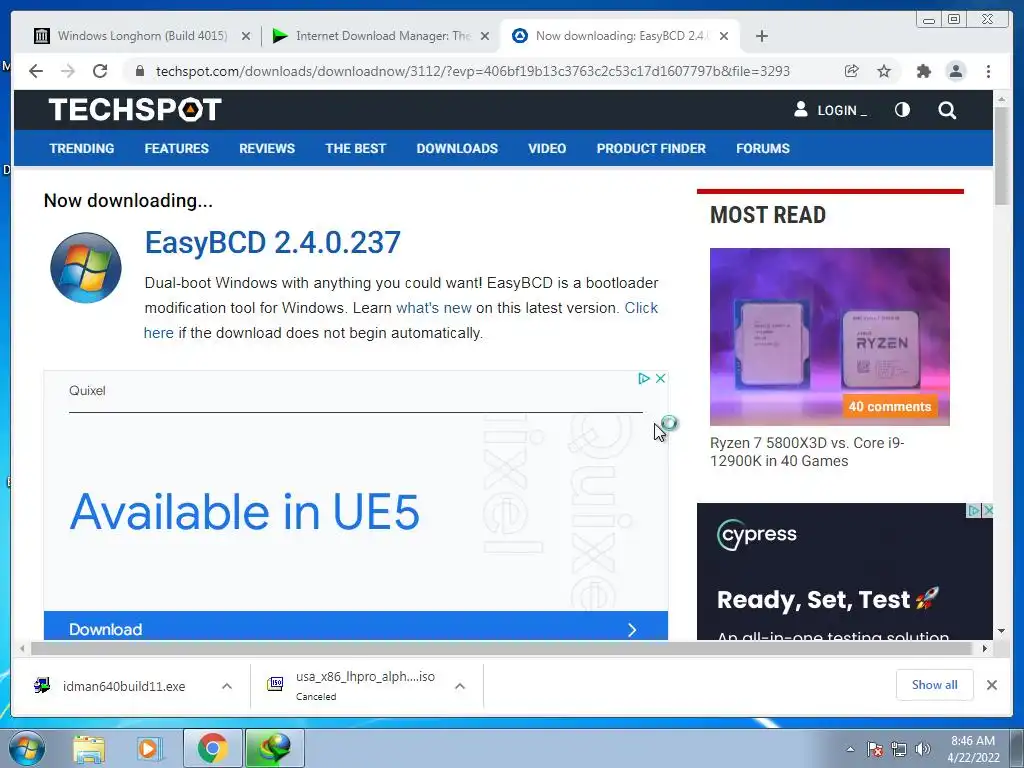Click the scroll-down arrow
The image size is (1024, 768).
[1001, 631]
